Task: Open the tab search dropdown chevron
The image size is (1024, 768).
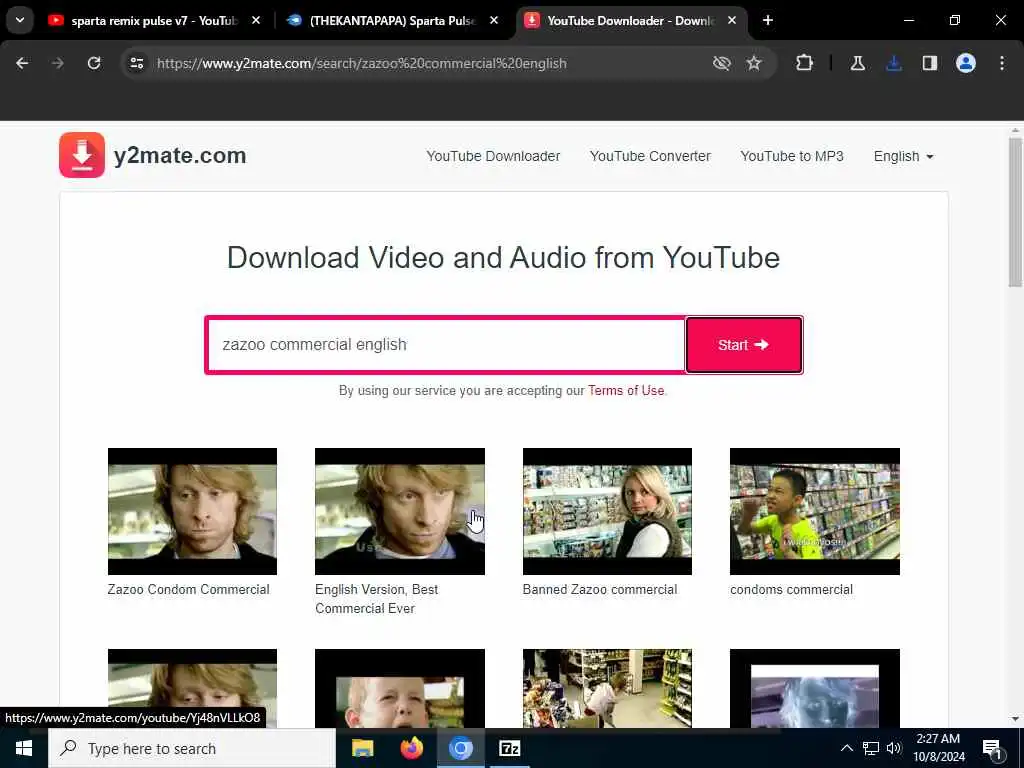Action: (20, 20)
